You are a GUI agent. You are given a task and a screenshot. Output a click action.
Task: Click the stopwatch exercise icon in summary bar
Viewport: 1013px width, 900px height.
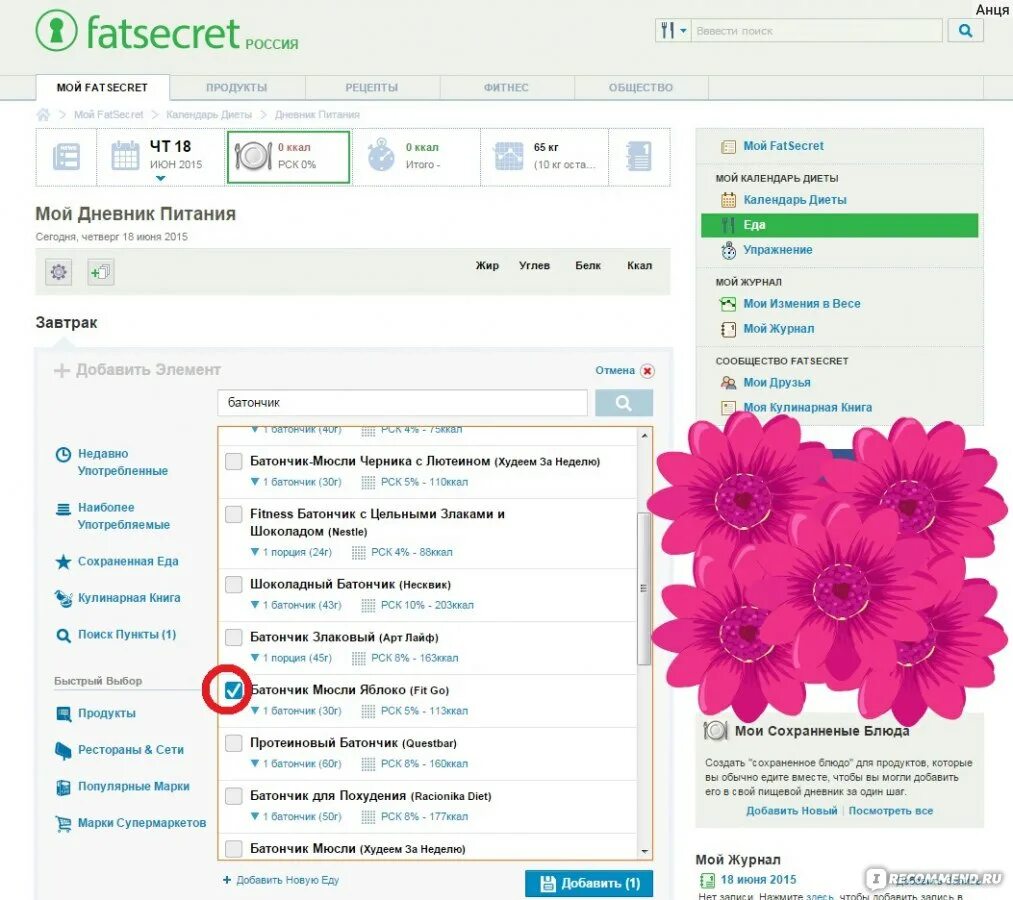381,154
